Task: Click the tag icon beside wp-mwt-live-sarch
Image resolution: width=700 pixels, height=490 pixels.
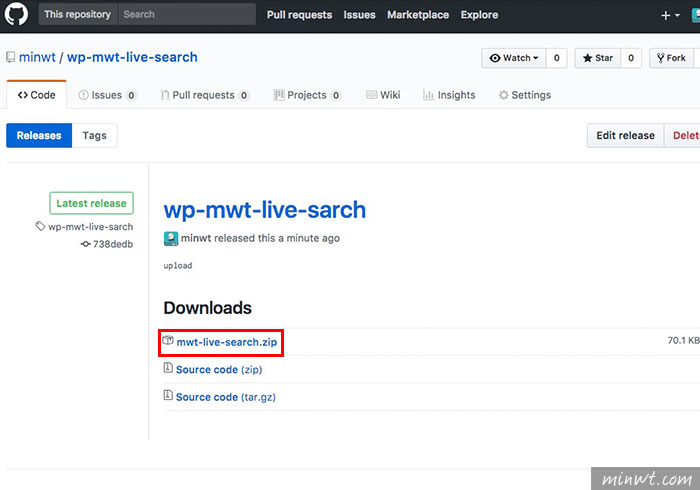Action: 40,226
